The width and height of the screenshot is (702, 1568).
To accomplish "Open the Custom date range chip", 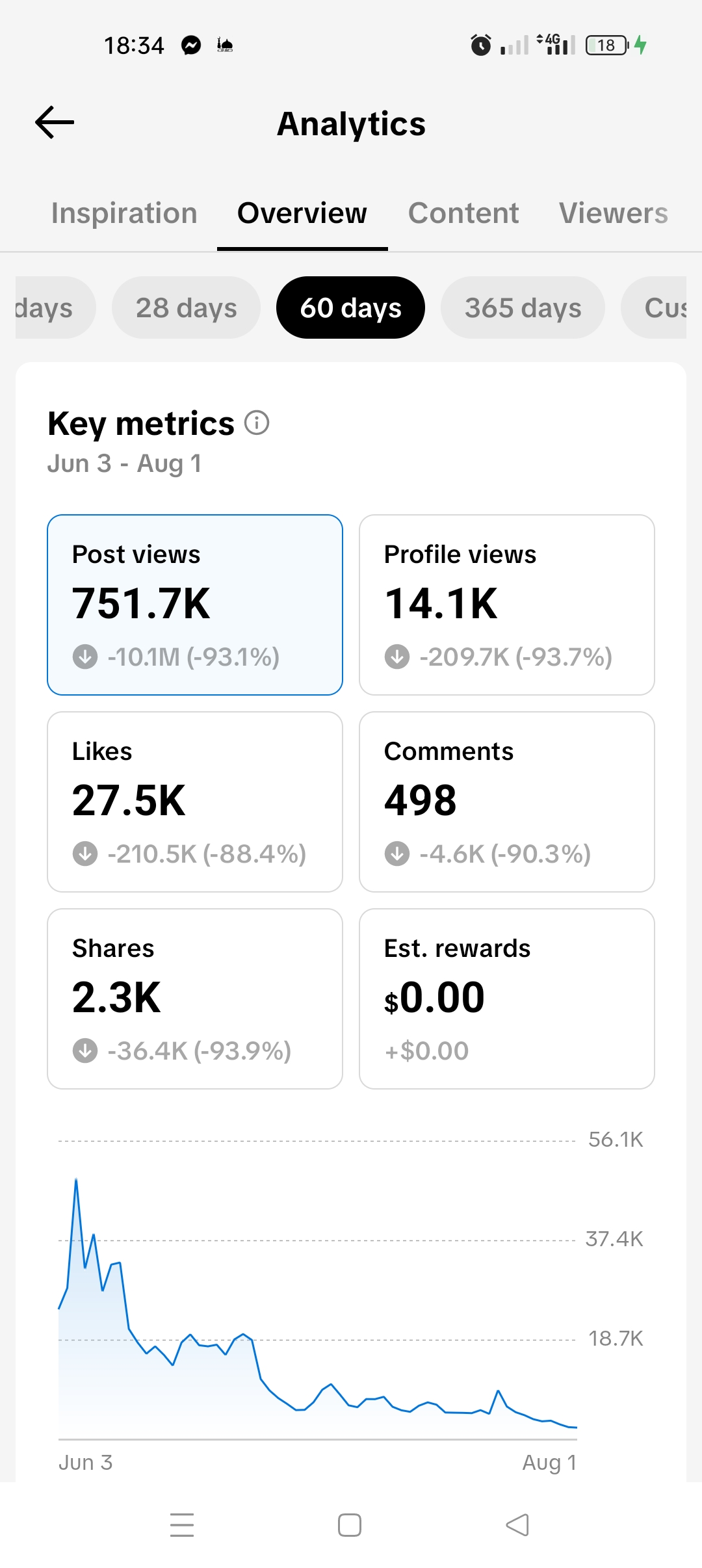I will [653, 307].
